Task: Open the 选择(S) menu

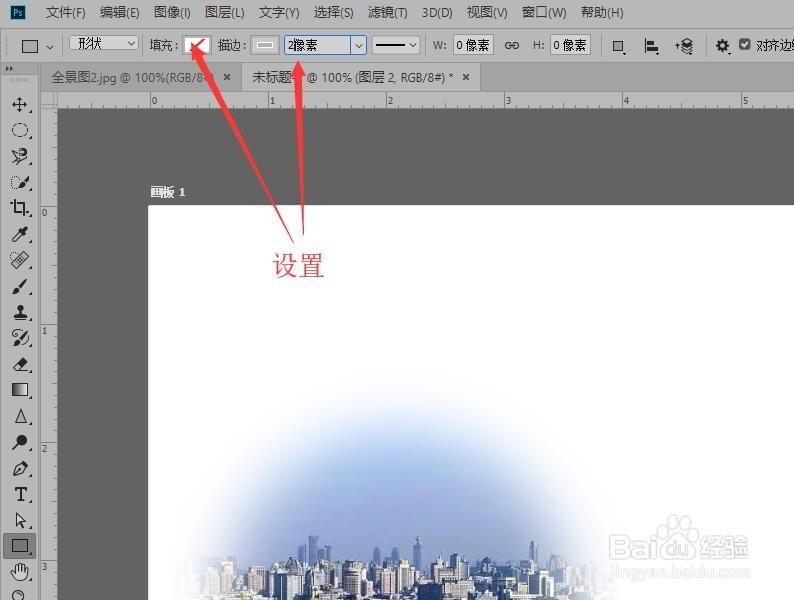Action: (x=333, y=12)
